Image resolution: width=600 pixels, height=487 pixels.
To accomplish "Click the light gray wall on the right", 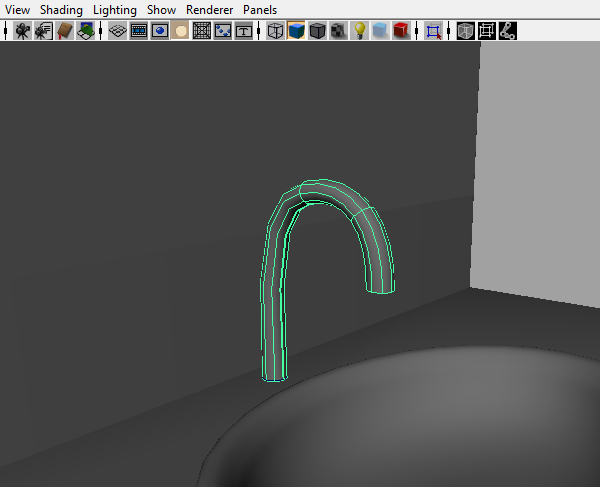I will [x=536, y=165].
